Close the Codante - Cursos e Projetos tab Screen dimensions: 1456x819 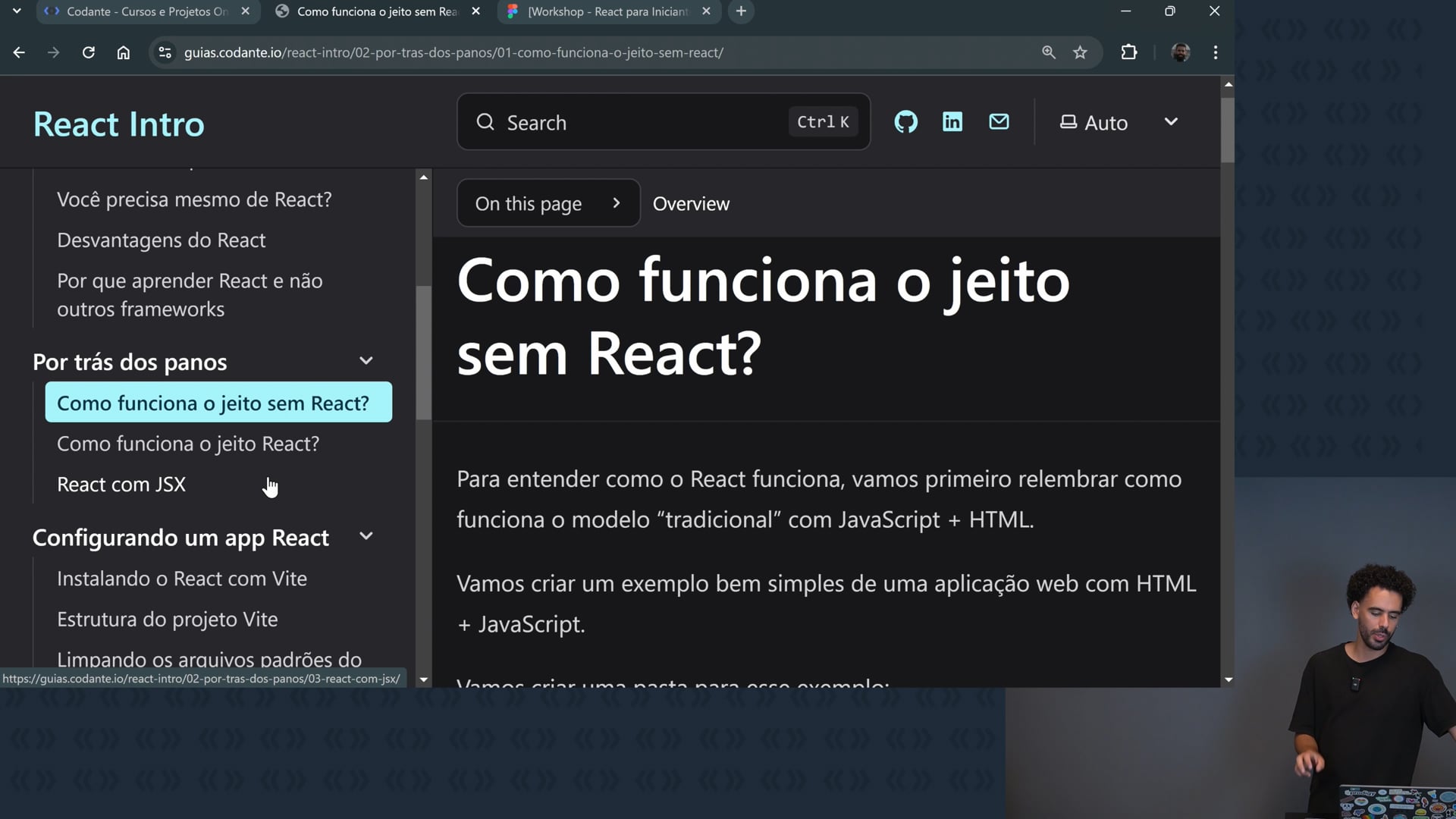tap(245, 11)
